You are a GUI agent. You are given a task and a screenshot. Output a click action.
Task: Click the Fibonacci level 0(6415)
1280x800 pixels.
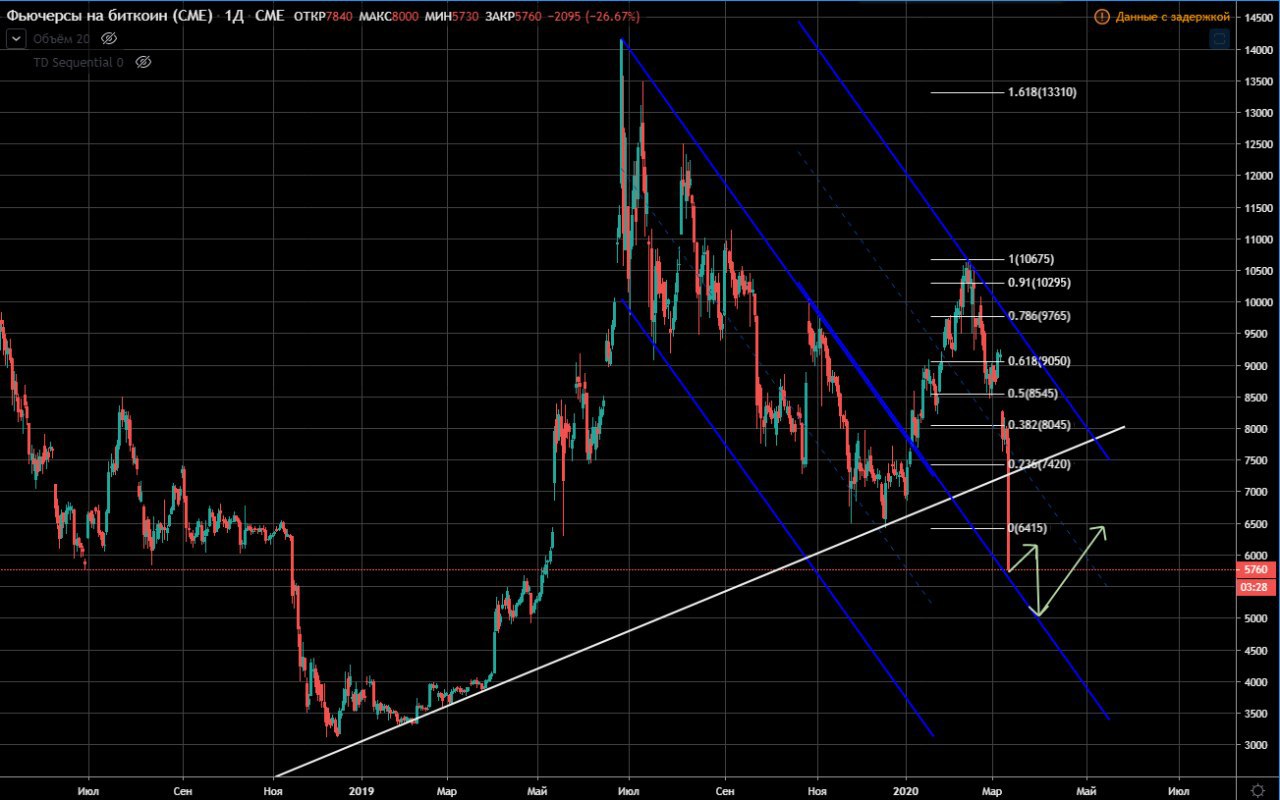[x=1027, y=527]
